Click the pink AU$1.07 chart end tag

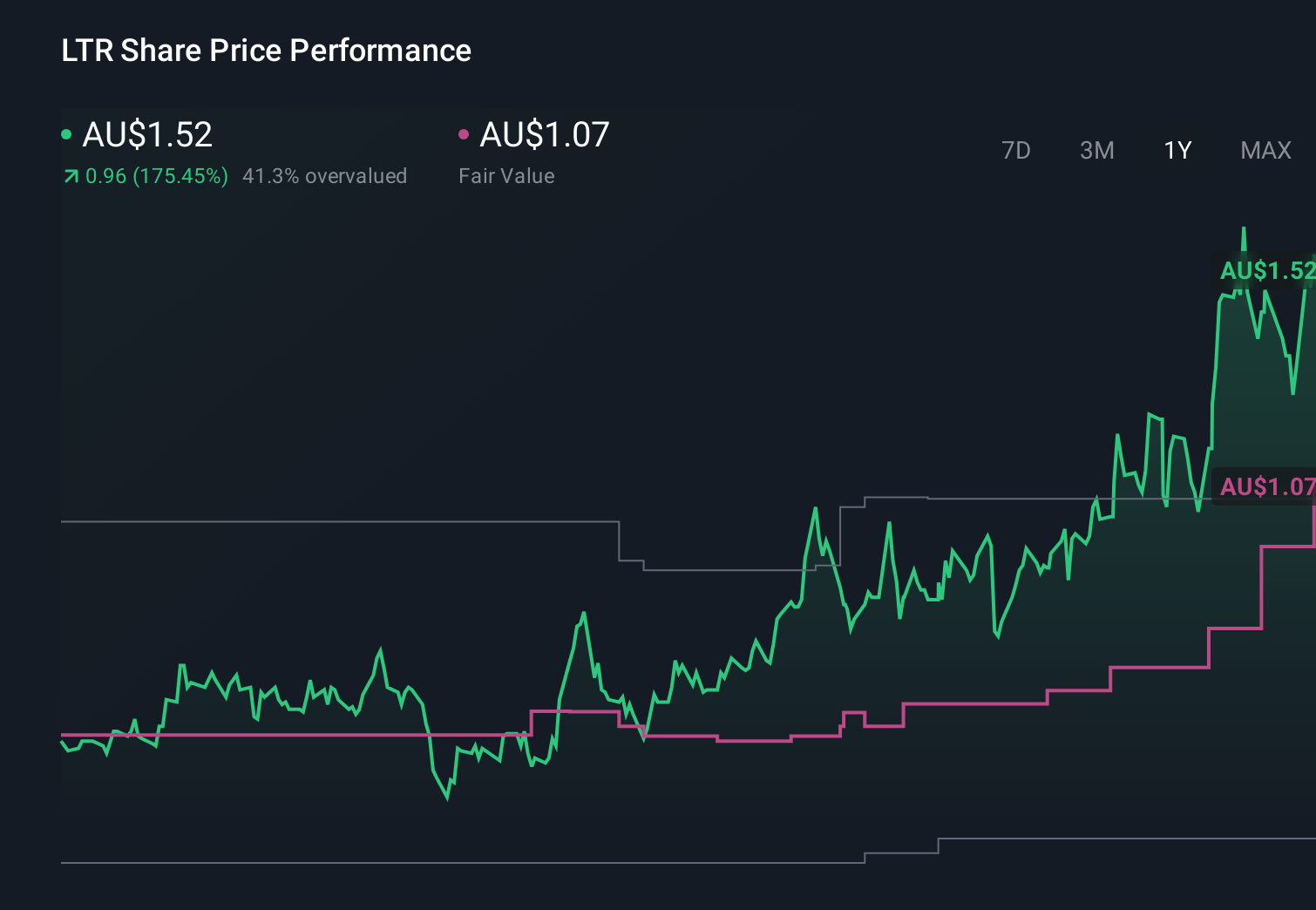1266,486
